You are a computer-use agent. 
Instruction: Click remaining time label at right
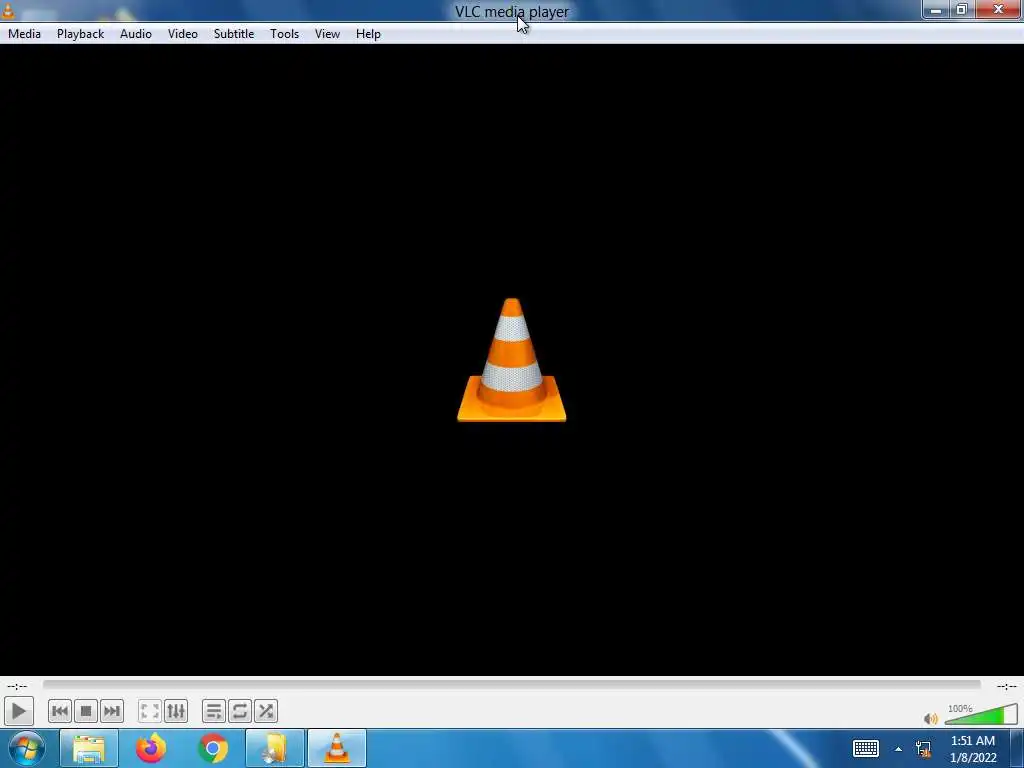click(1006, 686)
